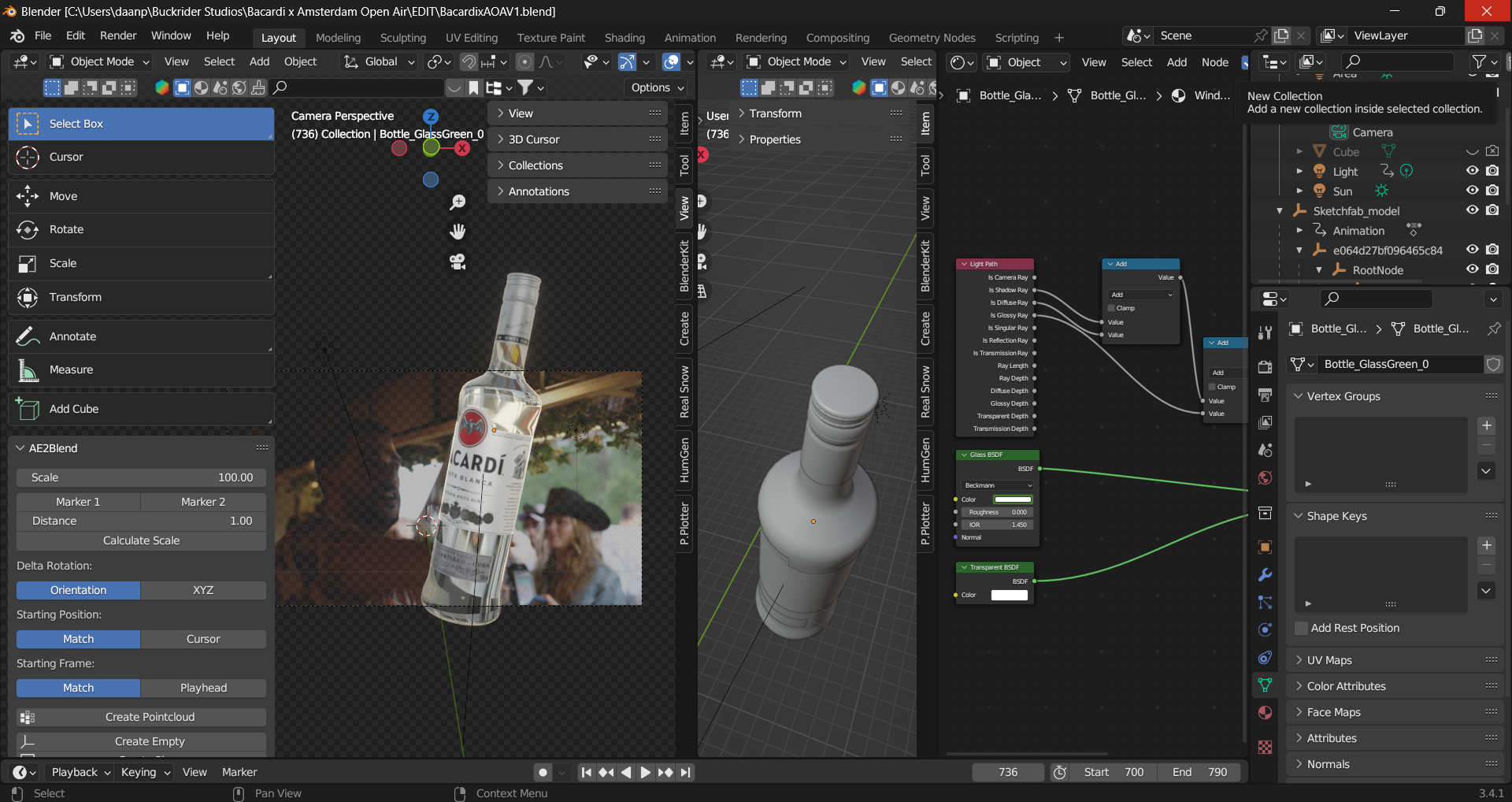Toggle the Snap magnet button
The image size is (1512, 802).
(469, 61)
